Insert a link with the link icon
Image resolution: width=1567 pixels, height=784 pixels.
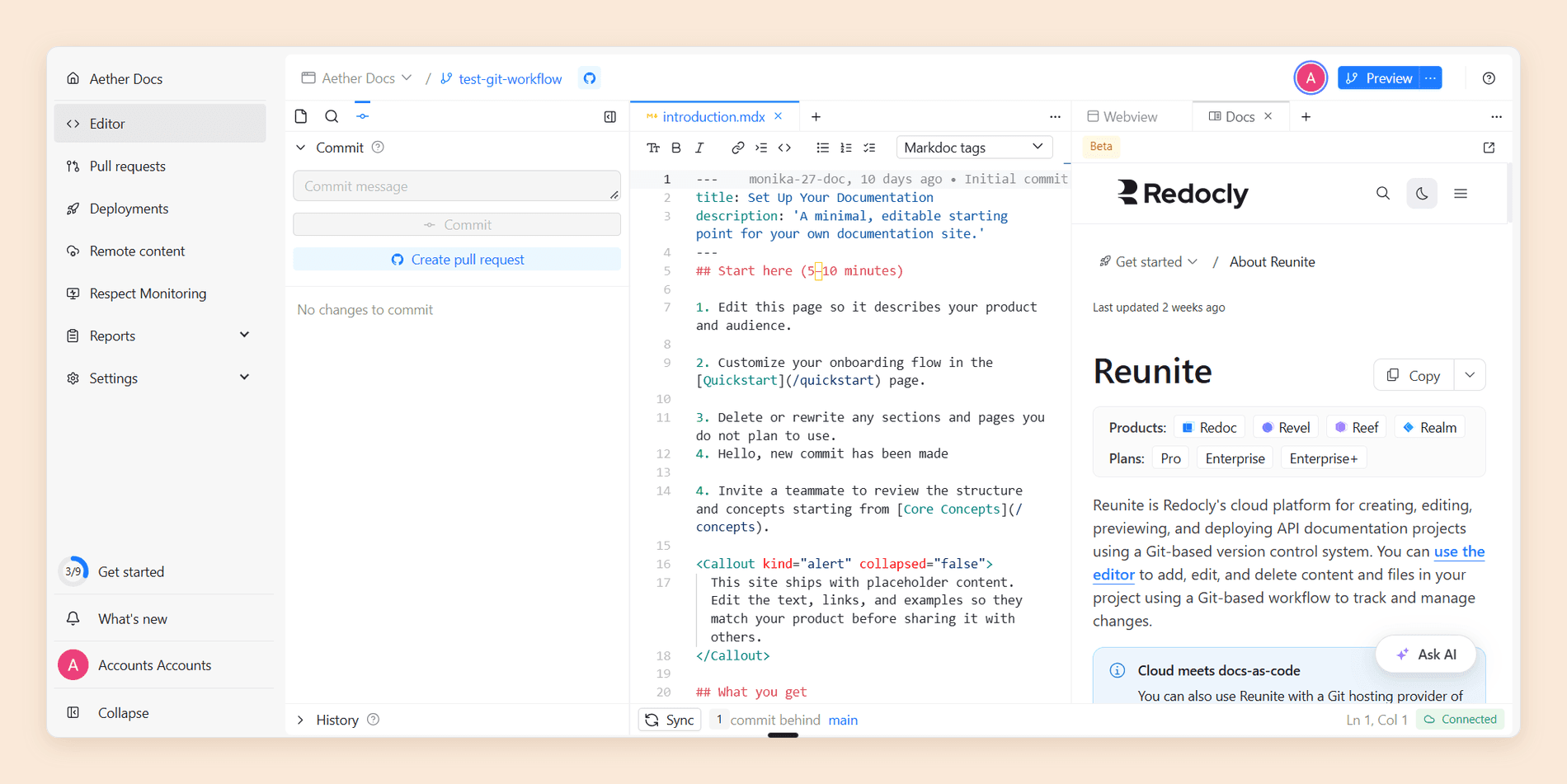737,148
